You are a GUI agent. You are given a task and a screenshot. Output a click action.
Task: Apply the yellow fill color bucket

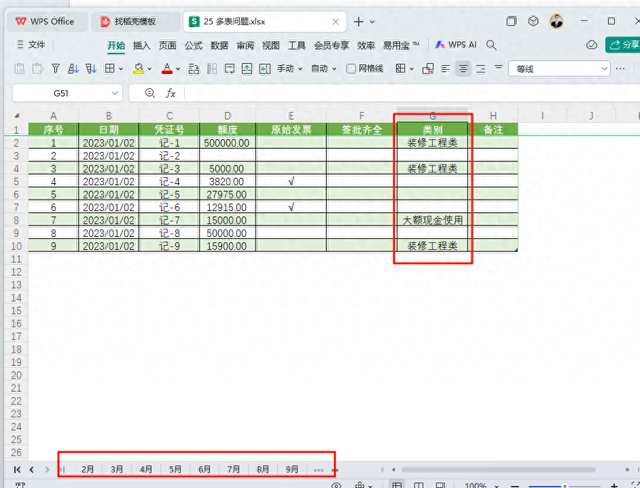(139, 69)
